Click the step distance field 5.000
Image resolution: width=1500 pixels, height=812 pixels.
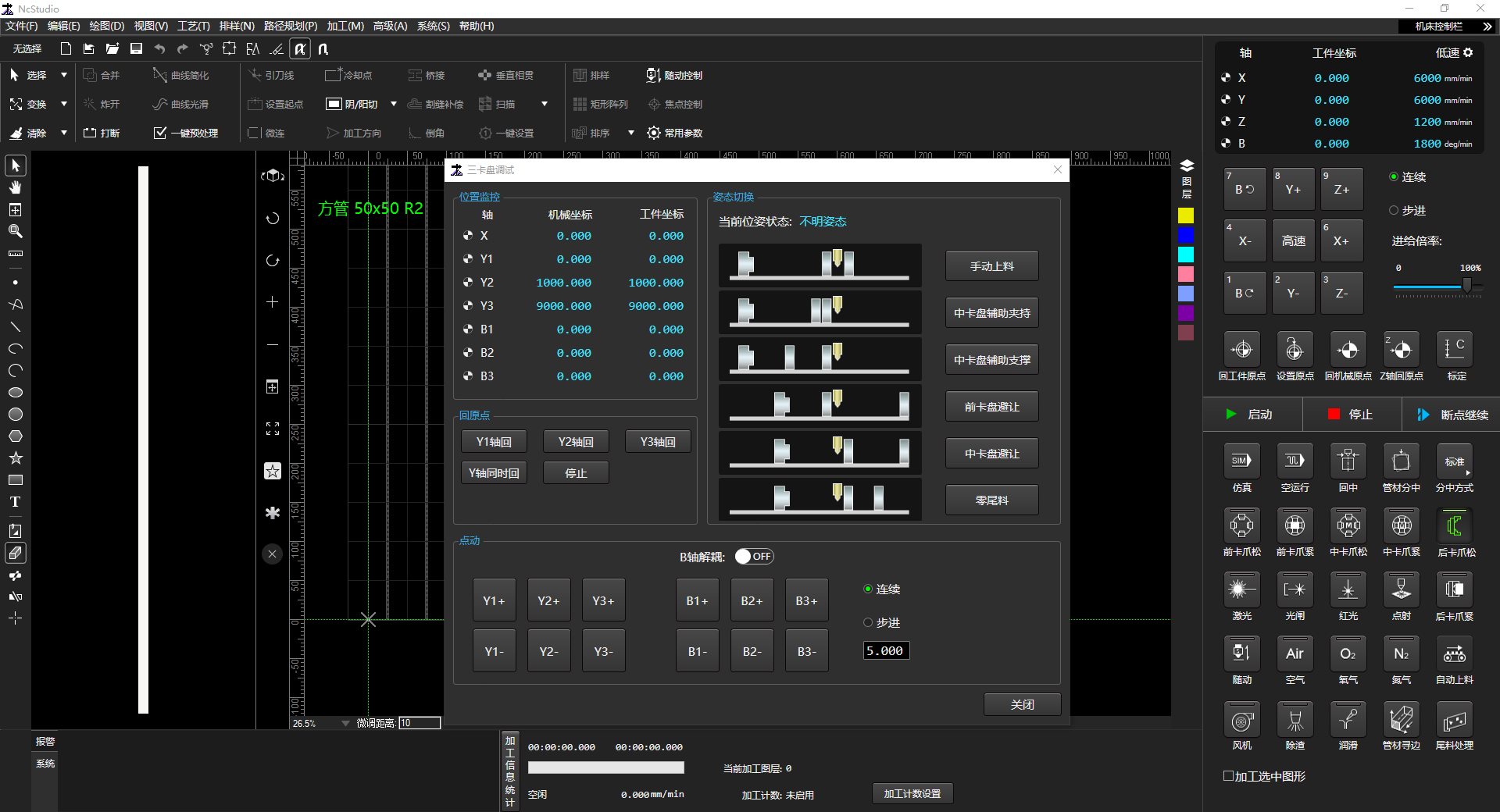click(886, 651)
